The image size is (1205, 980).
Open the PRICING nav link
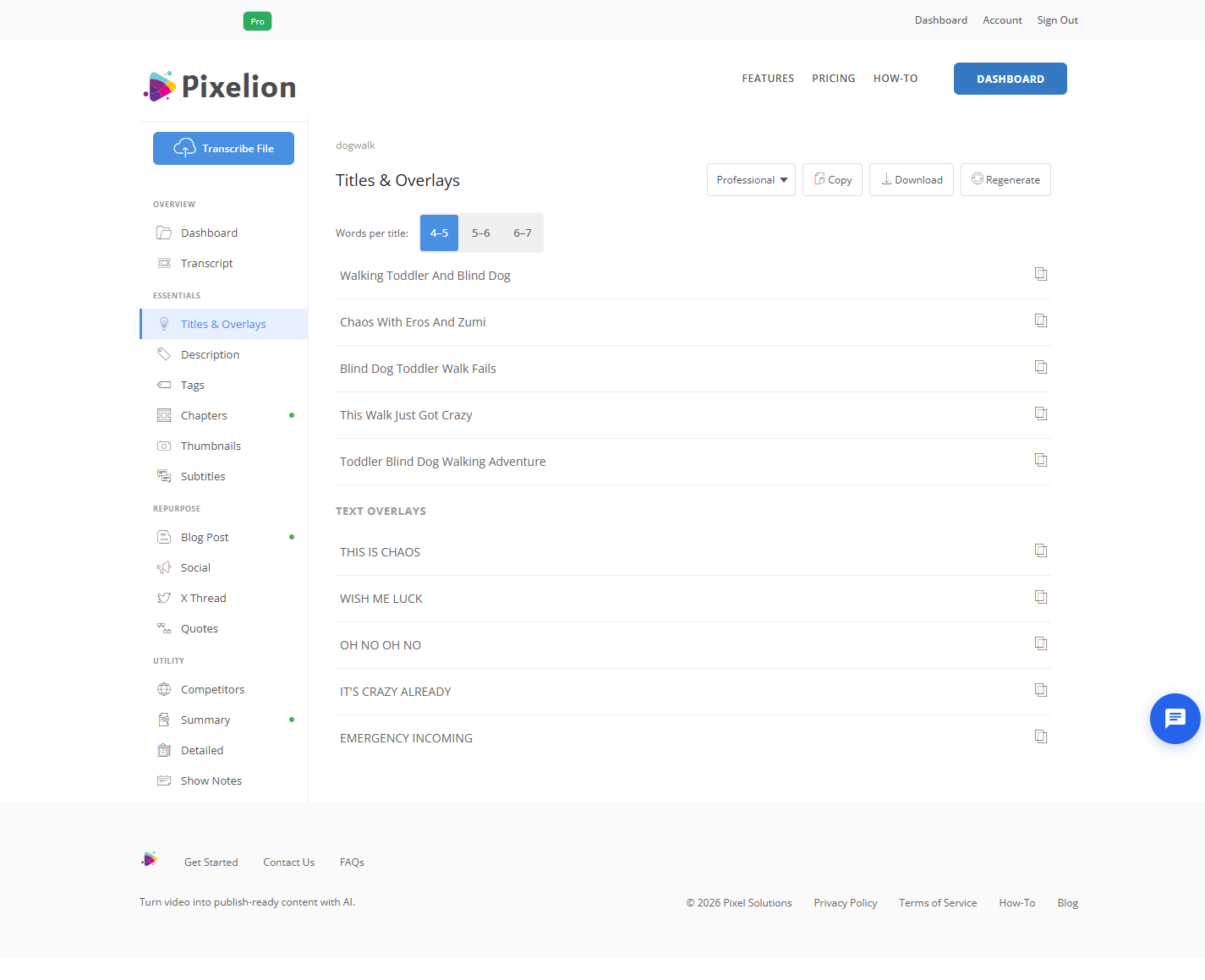click(834, 79)
